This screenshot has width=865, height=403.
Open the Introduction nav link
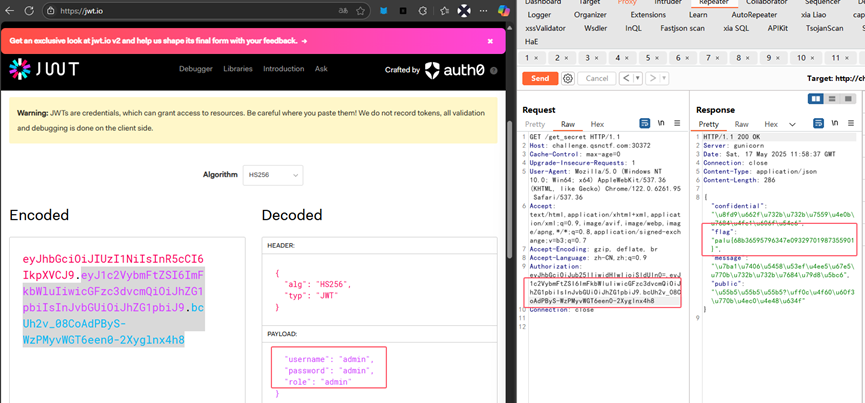click(x=284, y=69)
